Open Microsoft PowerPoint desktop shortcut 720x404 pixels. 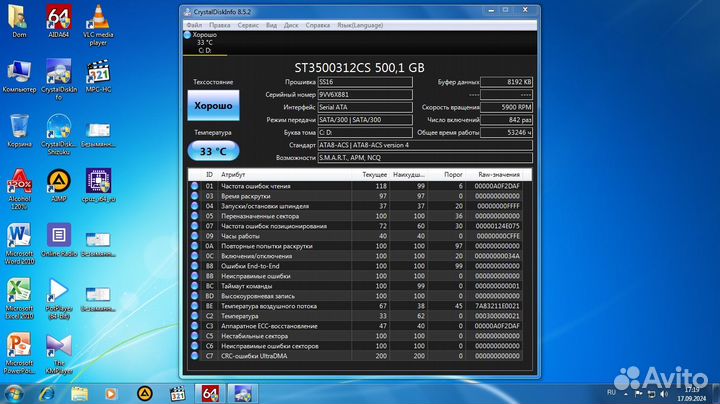[x=19, y=353]
